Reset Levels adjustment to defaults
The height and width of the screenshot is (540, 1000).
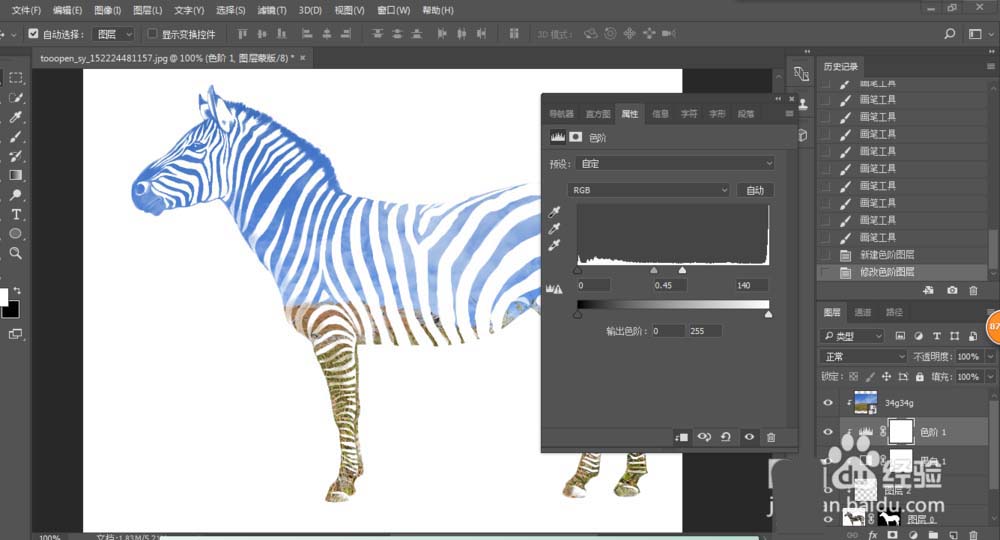(726, 437)
